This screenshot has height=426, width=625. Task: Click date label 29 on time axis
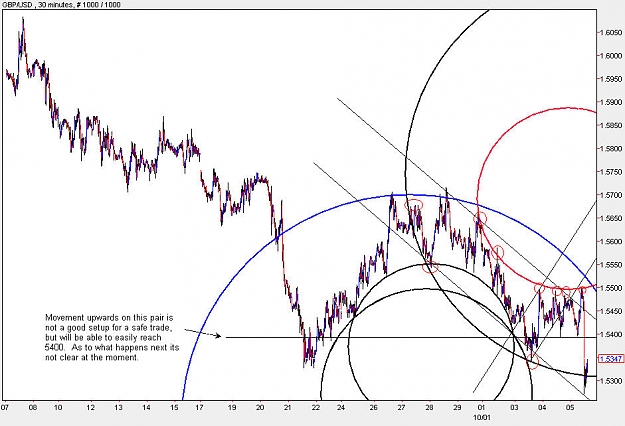pos(457,408)
